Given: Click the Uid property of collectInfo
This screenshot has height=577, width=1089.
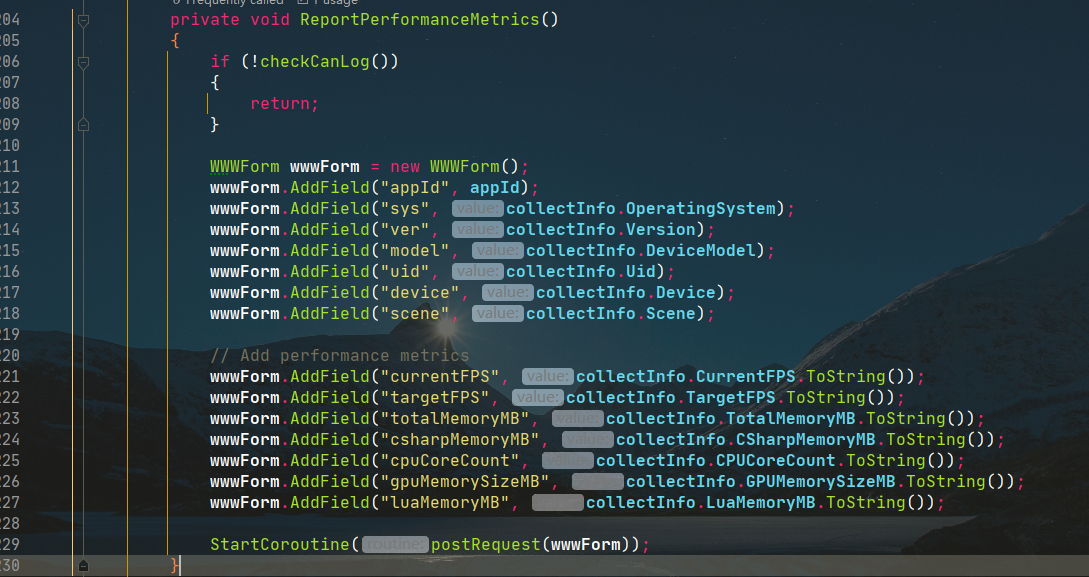Looking at the screenshot, I should click(640, 271).
